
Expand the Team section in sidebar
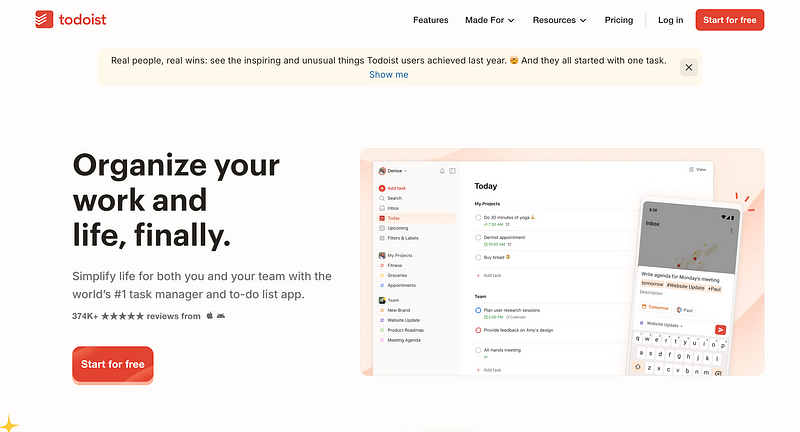389,300
